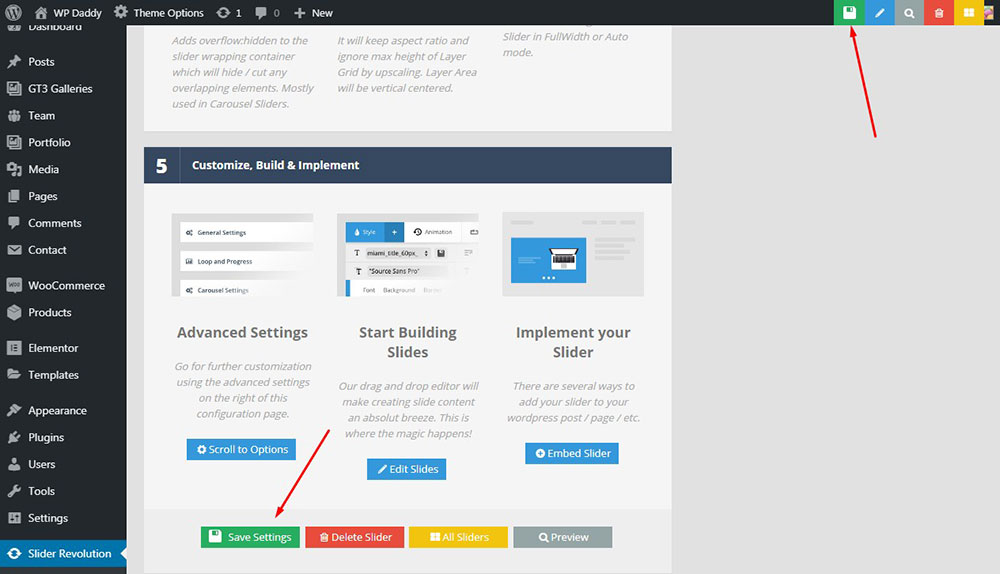Click the Appearance brush icon

(x=14, y=410)
